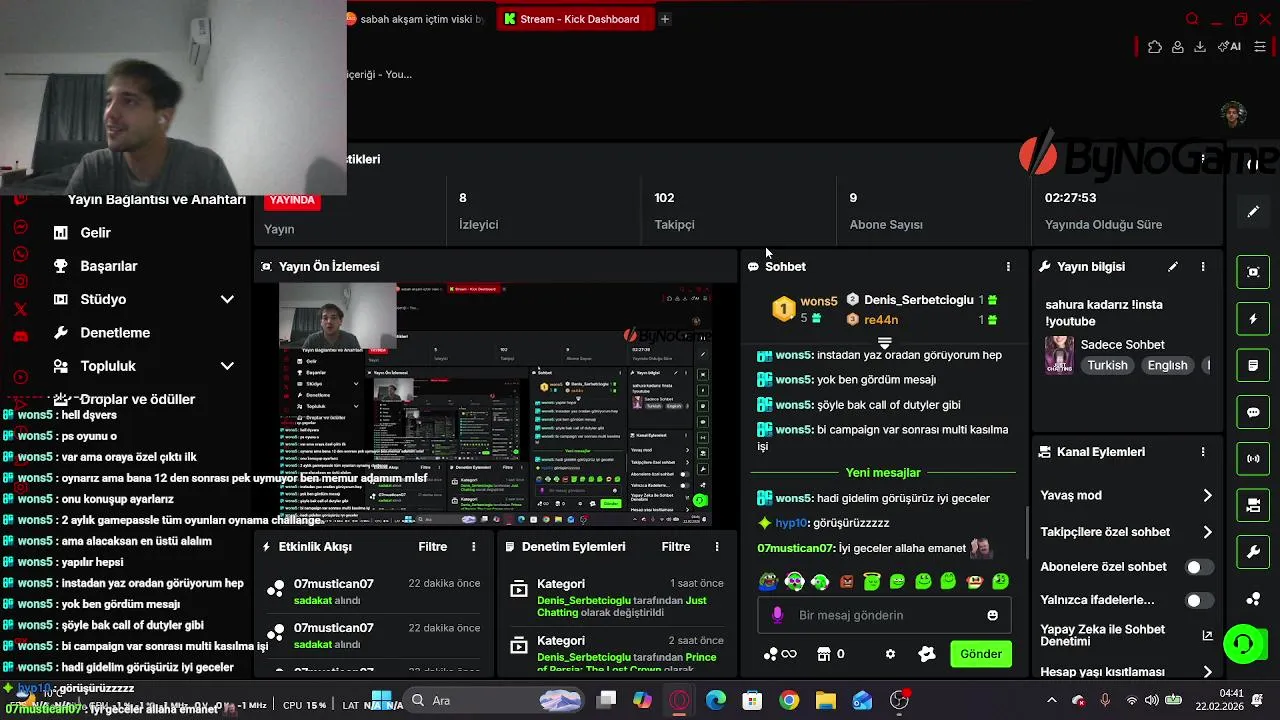Jump to Yeni mesajlar in chat

pyautogui.click(x=883, y=473)
